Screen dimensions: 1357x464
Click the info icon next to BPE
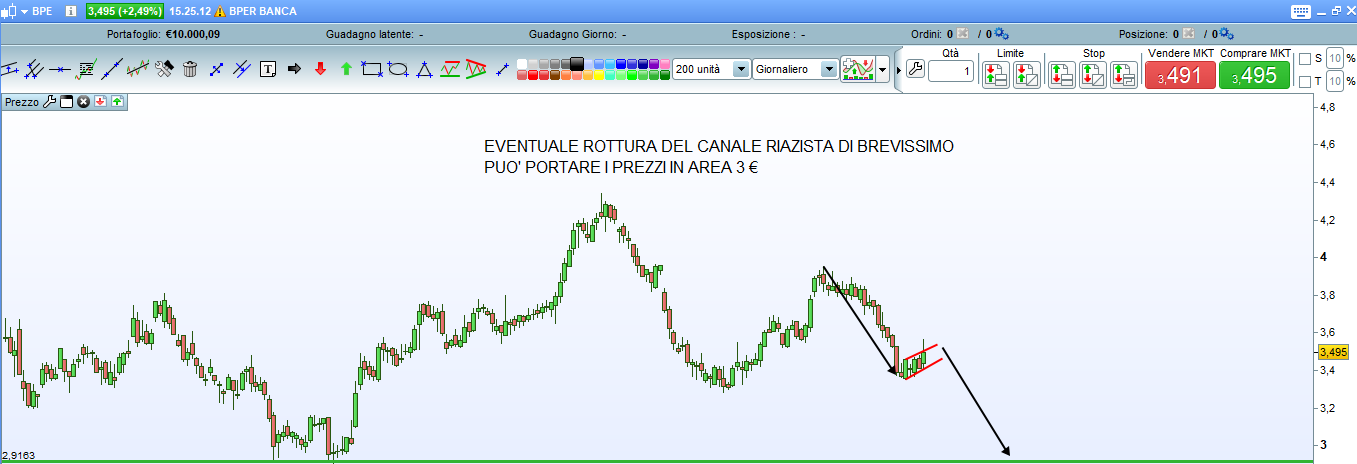point(71,11)
